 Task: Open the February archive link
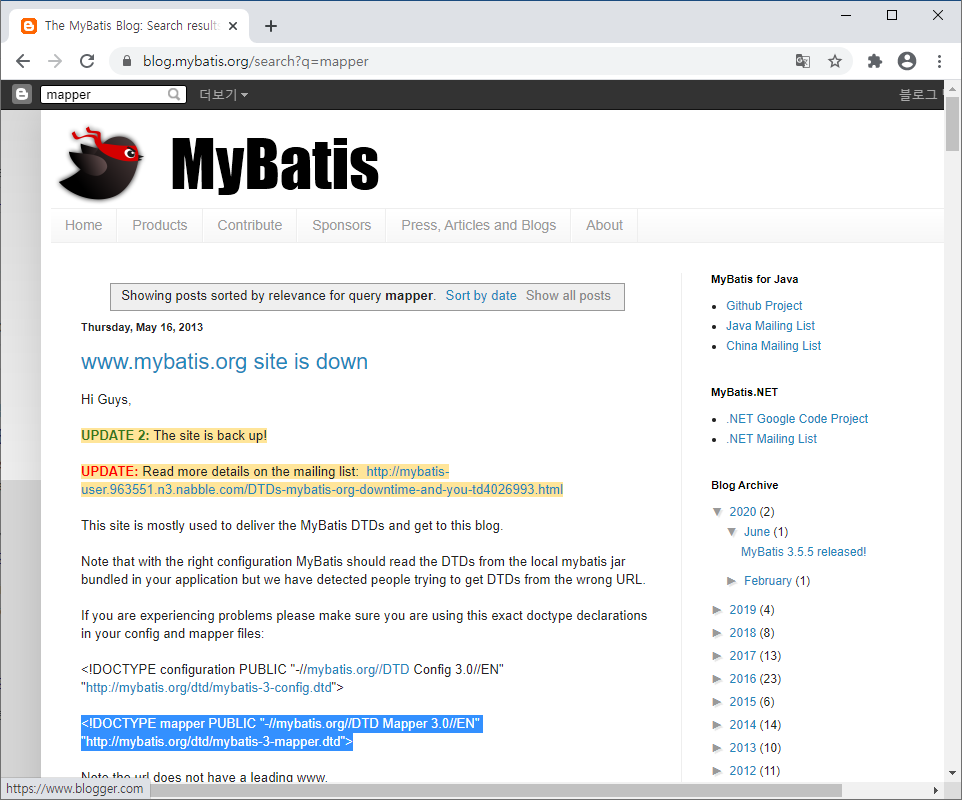(x=768, y=581)
